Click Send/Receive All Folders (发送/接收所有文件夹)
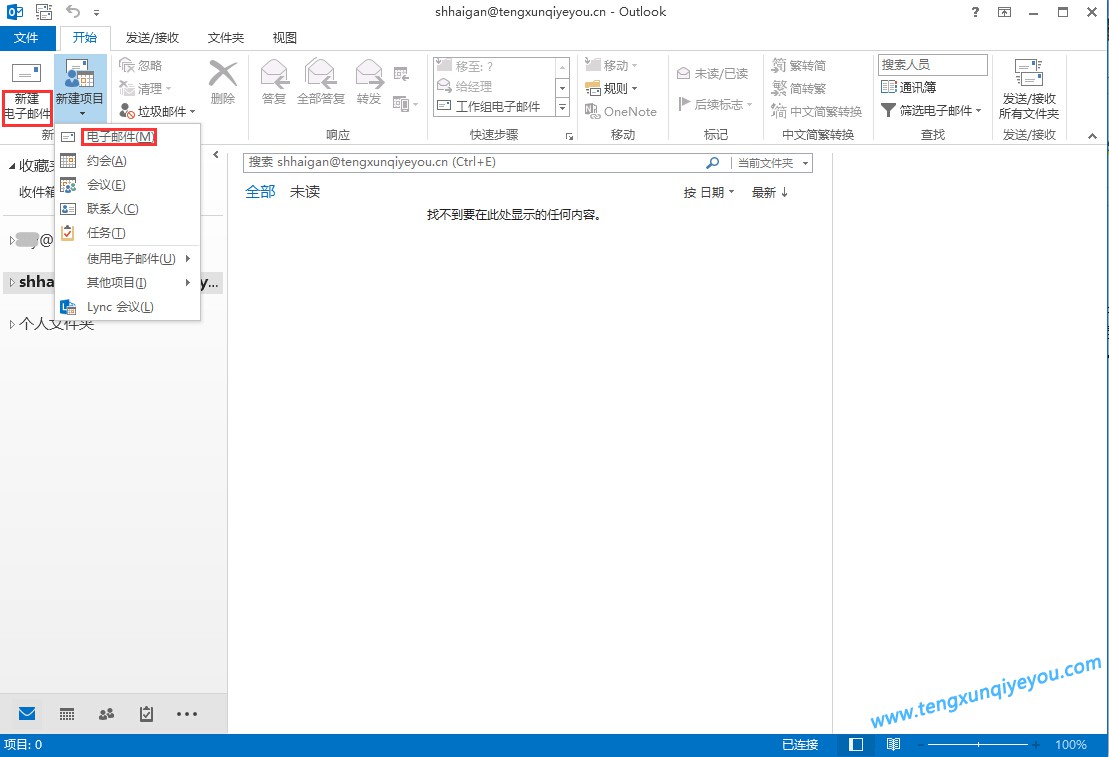This screenshot has width=1109, height=757. point(1029,89)
